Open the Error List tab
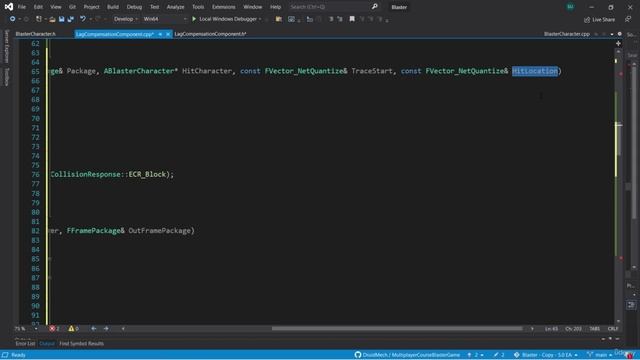Viewport: 640px width, 360px height. tap(25, 344)
